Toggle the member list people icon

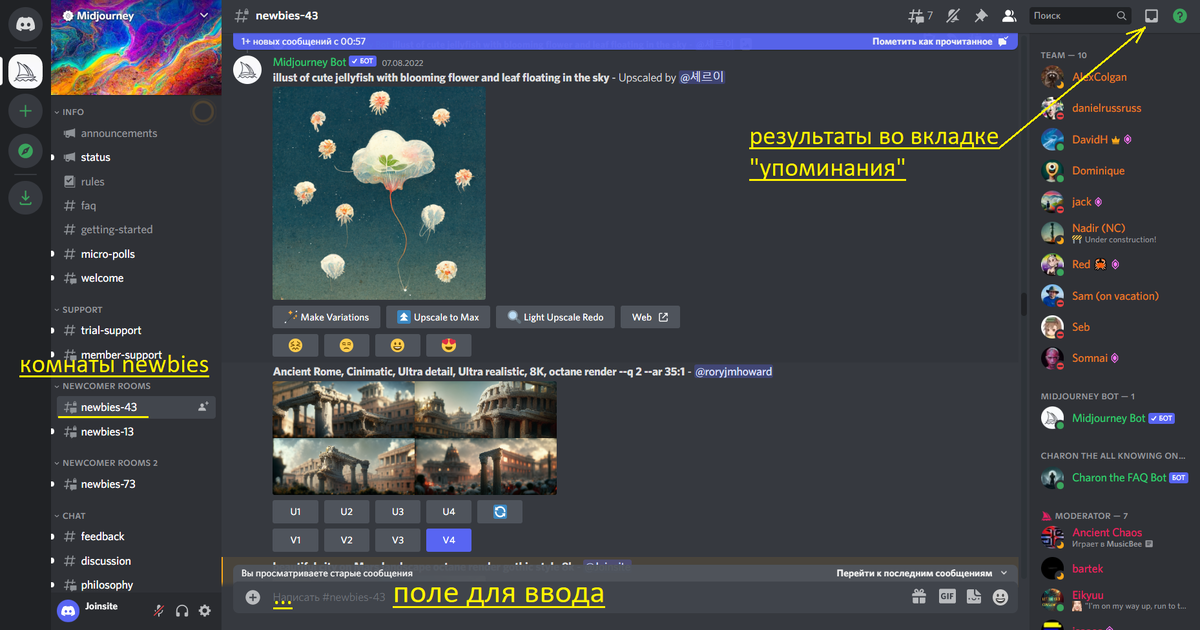tap(1009, 16)
